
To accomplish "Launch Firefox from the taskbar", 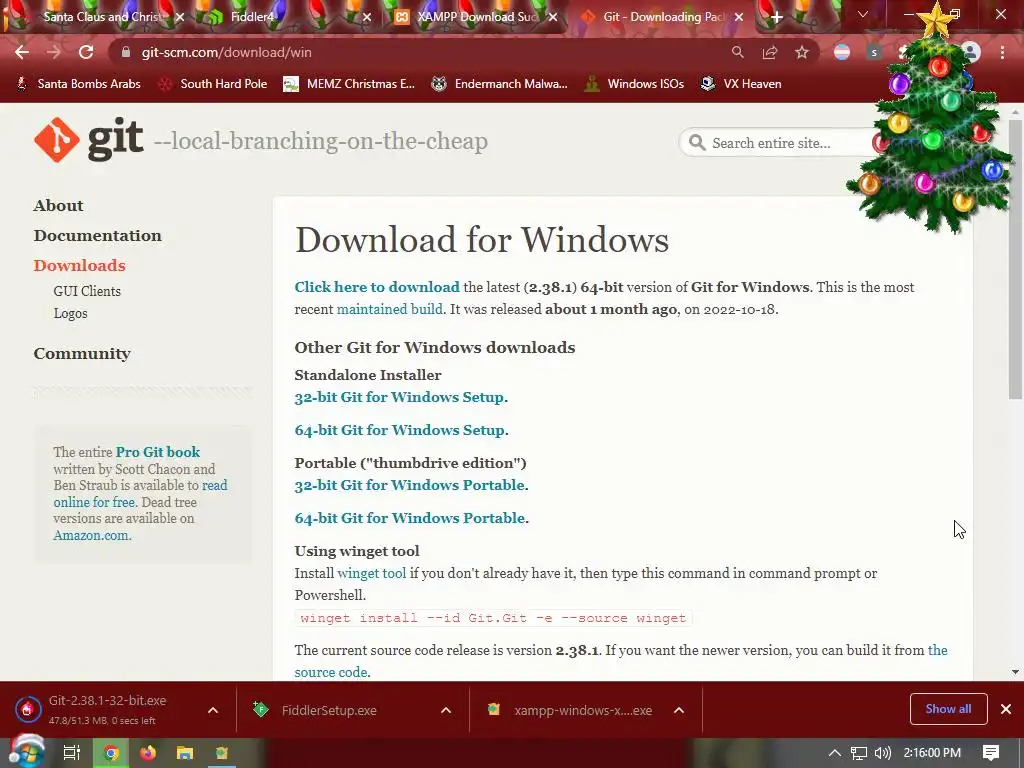I will click(x=148, y=753).
